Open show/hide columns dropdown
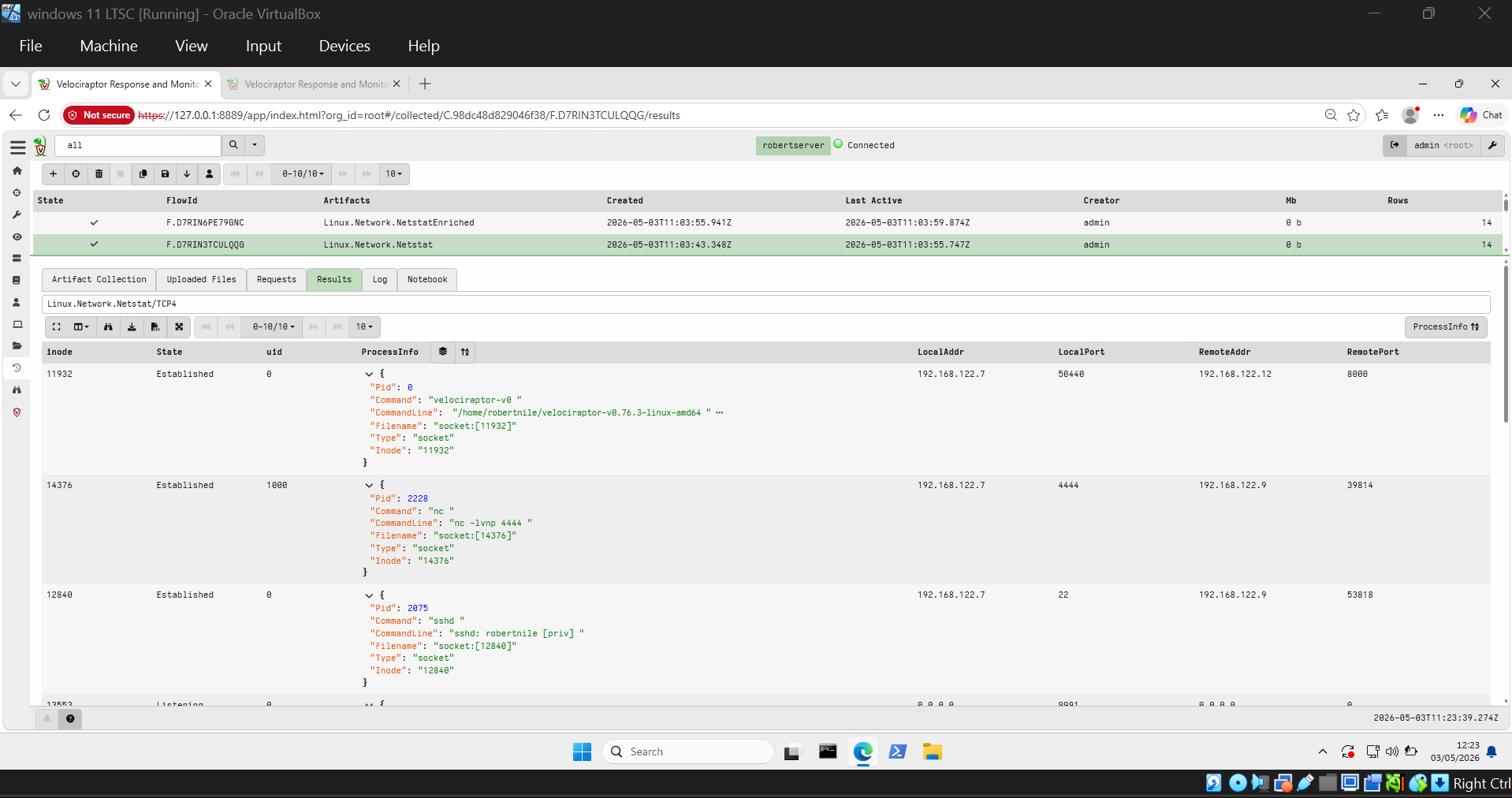The height and width of the screenshot is (798, 1512). pos(81,326)
